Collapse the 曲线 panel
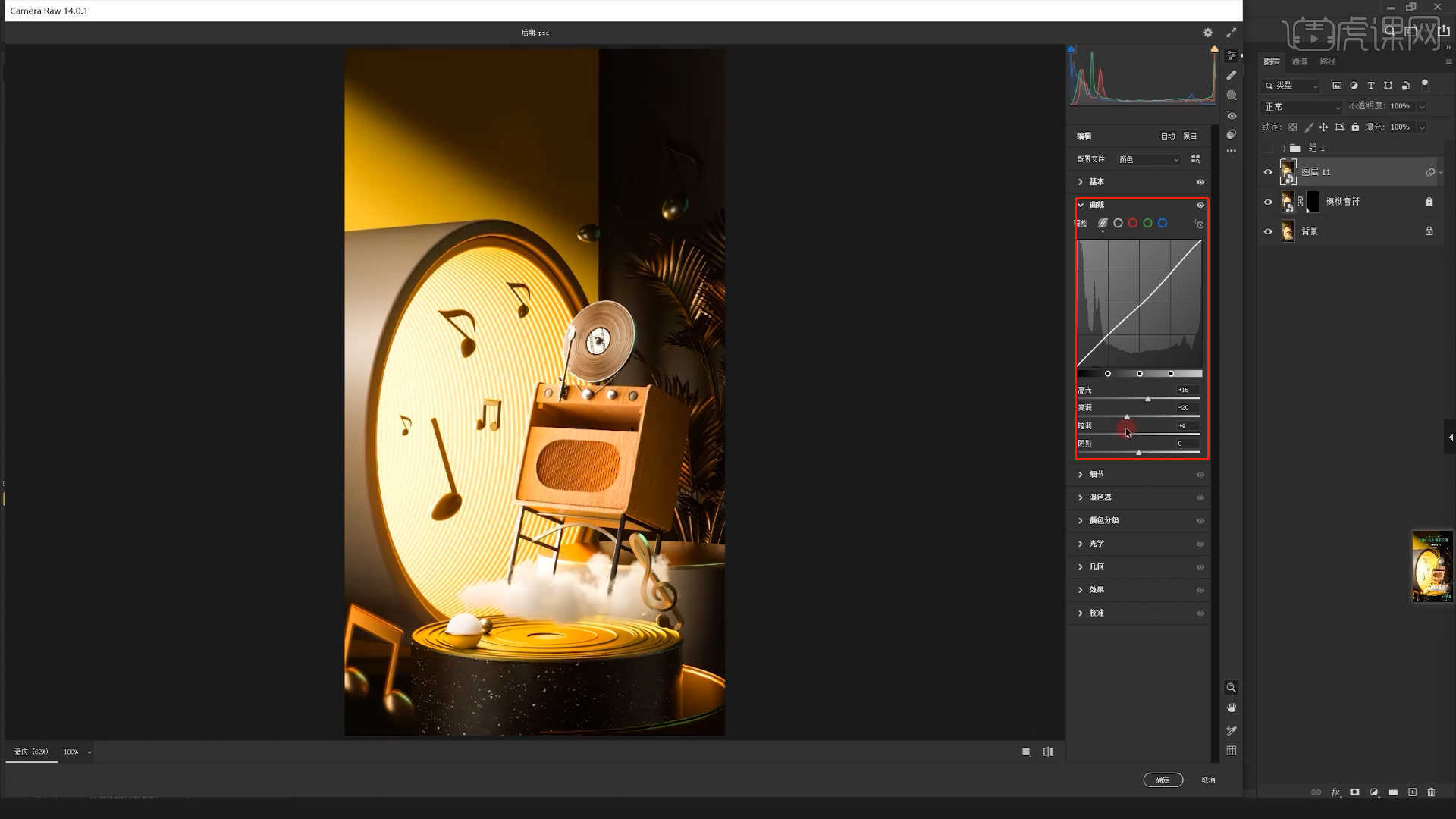This screenshot has width=1456, height=819. (x=1081, y=205)
